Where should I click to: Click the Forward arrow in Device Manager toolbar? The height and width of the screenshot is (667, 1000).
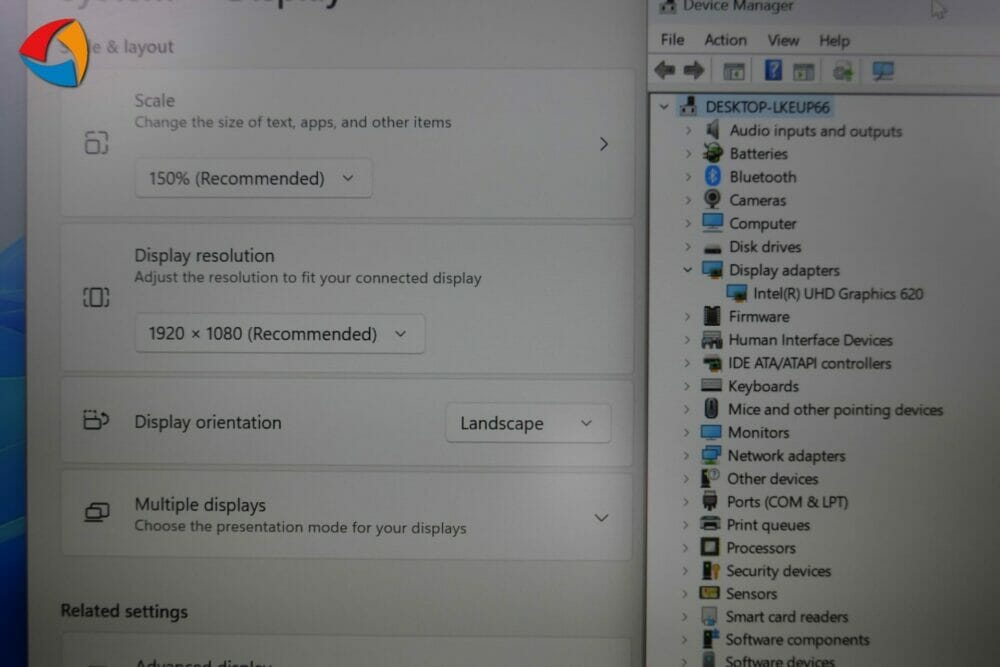pos(694,70)
